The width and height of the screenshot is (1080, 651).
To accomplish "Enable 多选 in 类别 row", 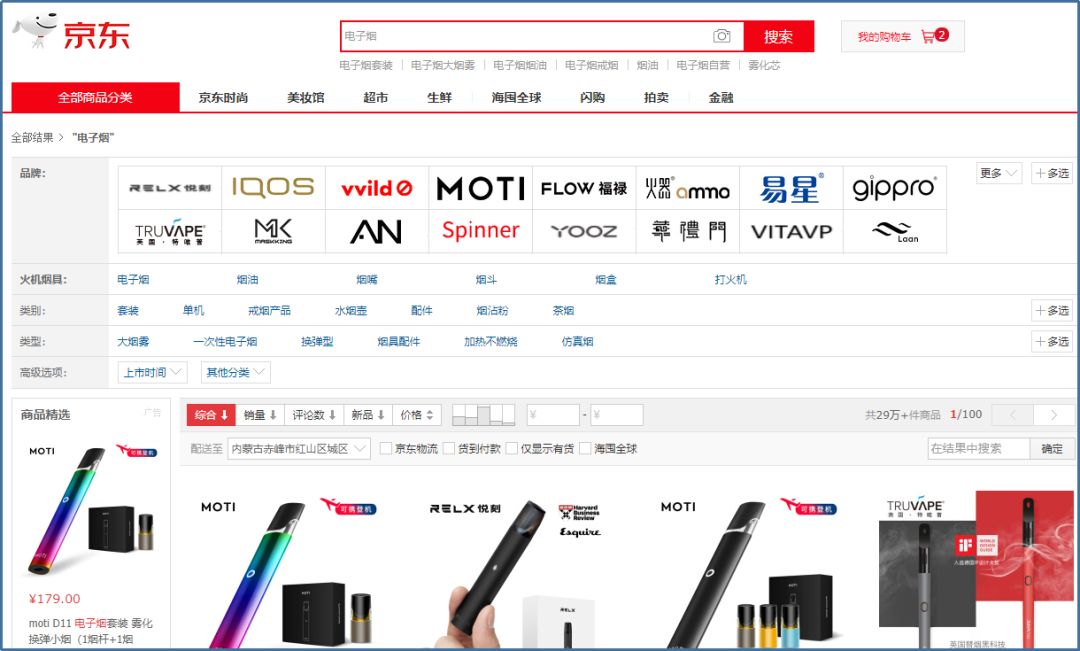I will [x=1052, y=311].
